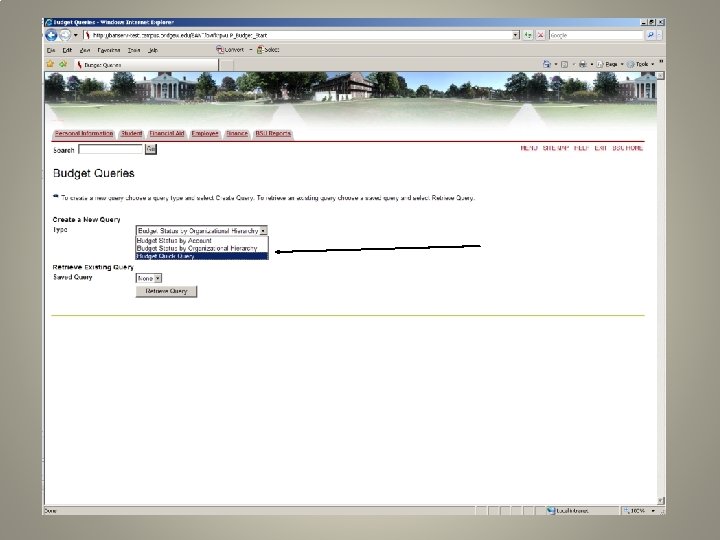
Task: Open the Tools menu in menu bar
Action: pyautogui.click(x=134, y=50)
